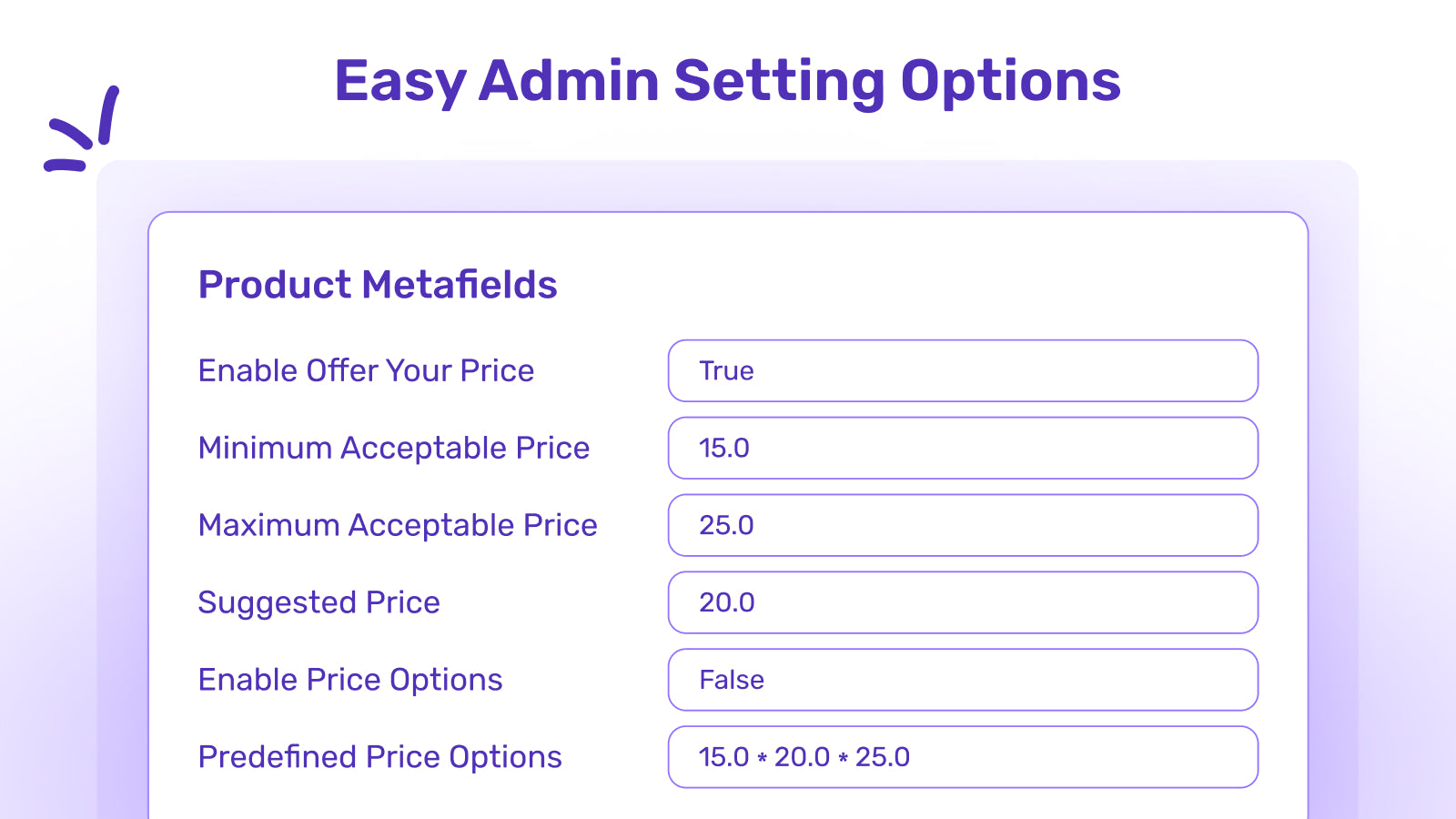
Task: Click the Enable Price Options label
Action: click(350, 681)
